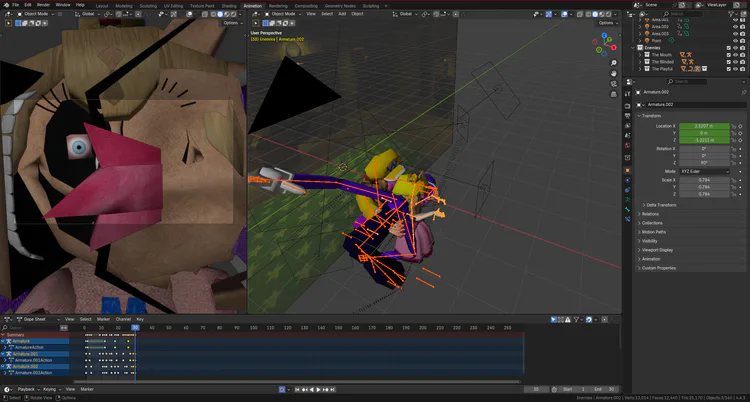Screen dimensions: 750x402
Task: Uncheck The Blinded collection checkbox
Action: pos(728,62)
